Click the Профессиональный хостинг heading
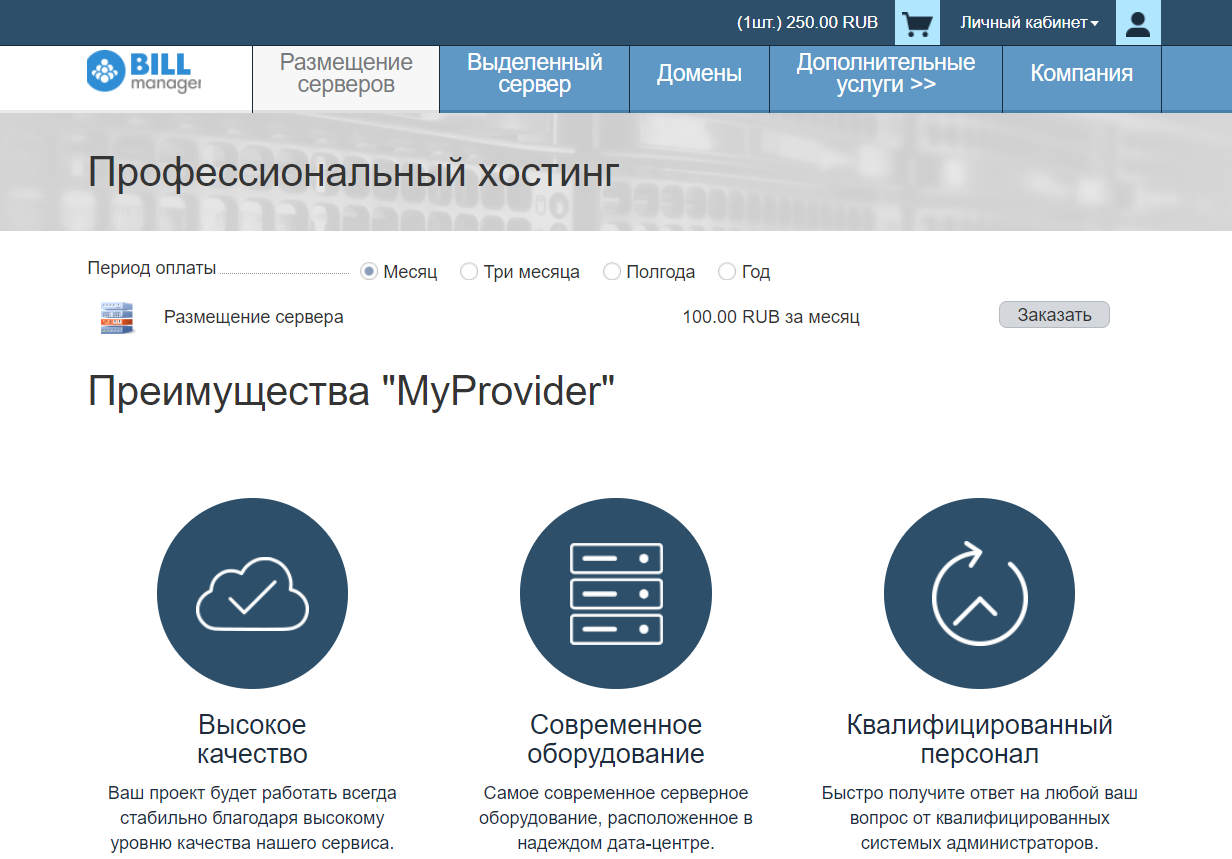 [354, 172]
